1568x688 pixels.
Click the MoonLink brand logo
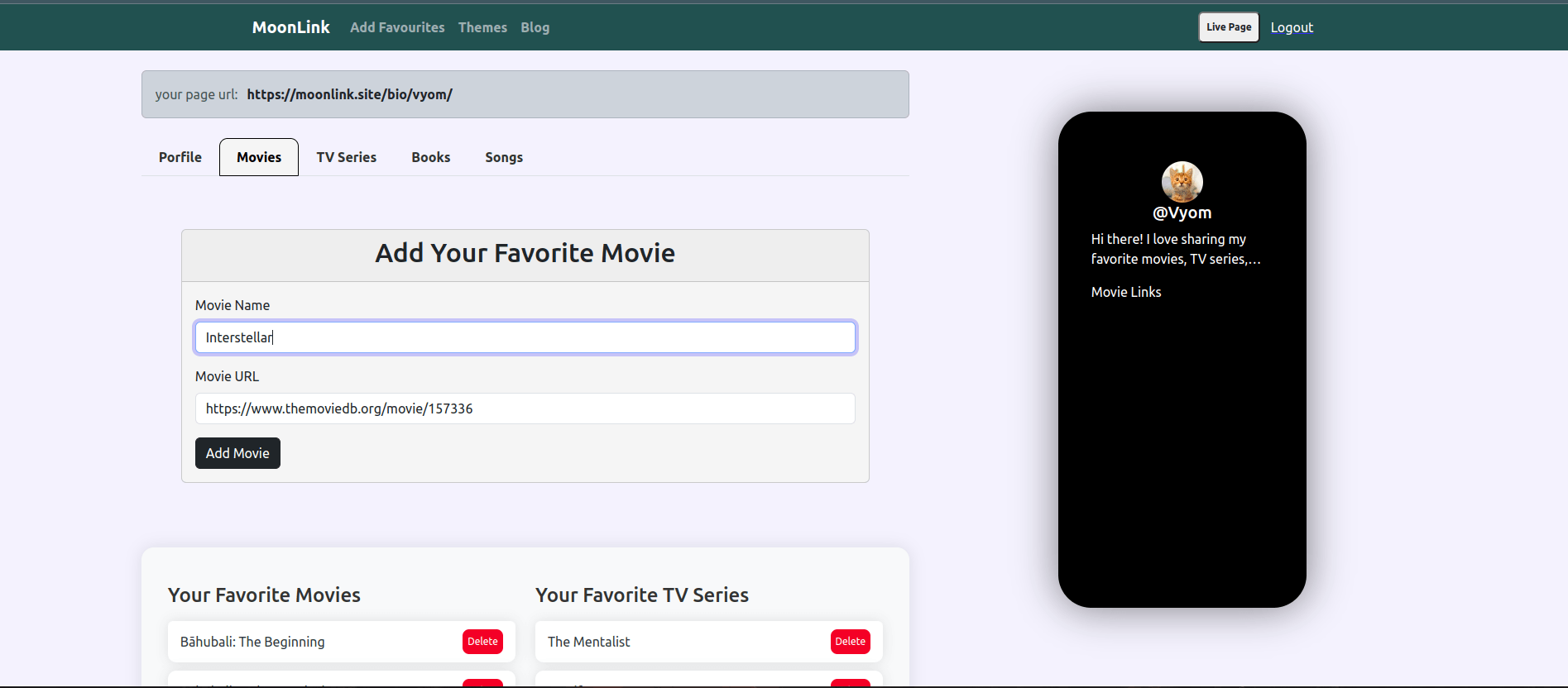290,27
